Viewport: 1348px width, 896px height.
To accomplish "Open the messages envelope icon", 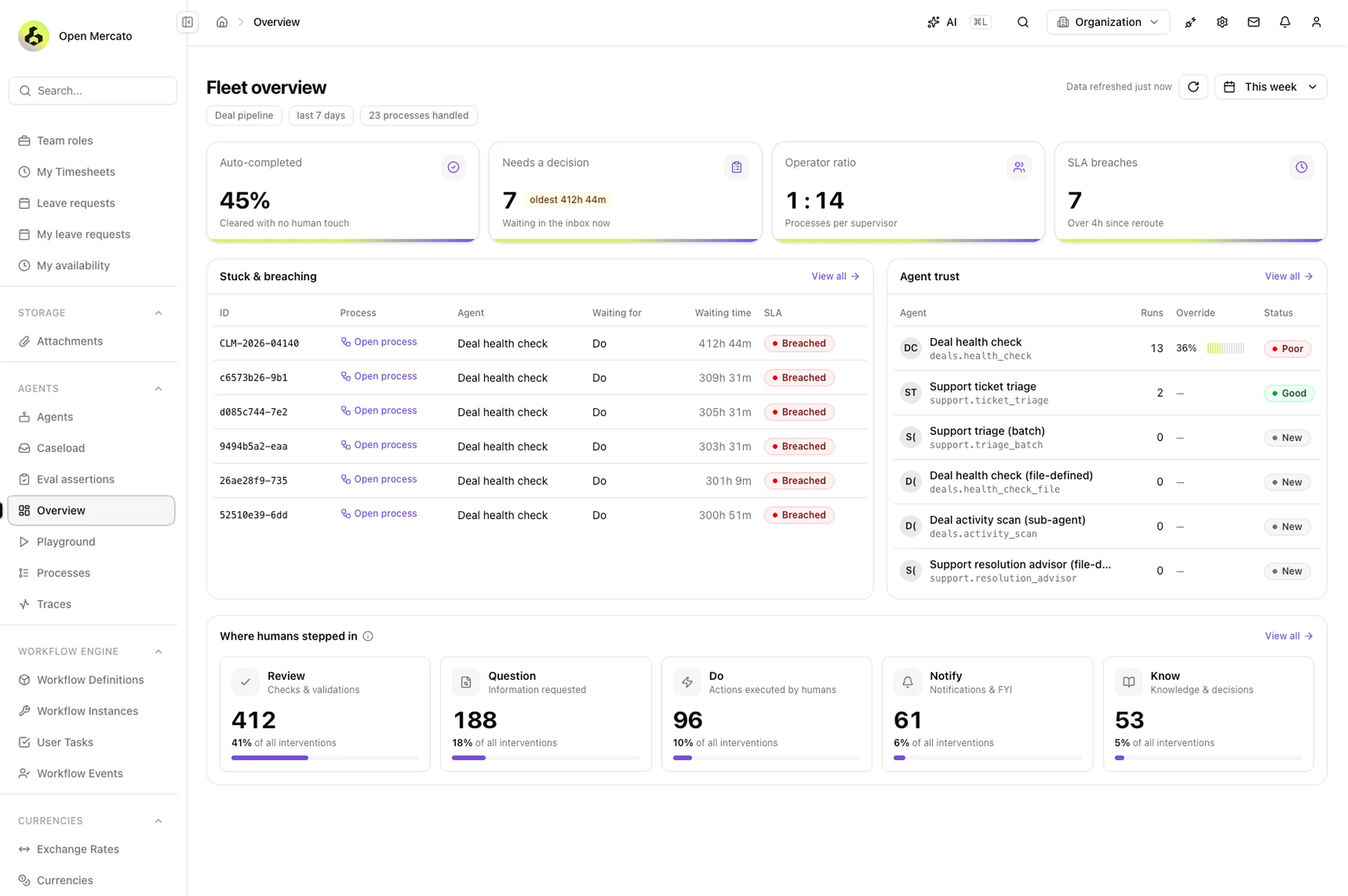I will (x=1253, y=22).
